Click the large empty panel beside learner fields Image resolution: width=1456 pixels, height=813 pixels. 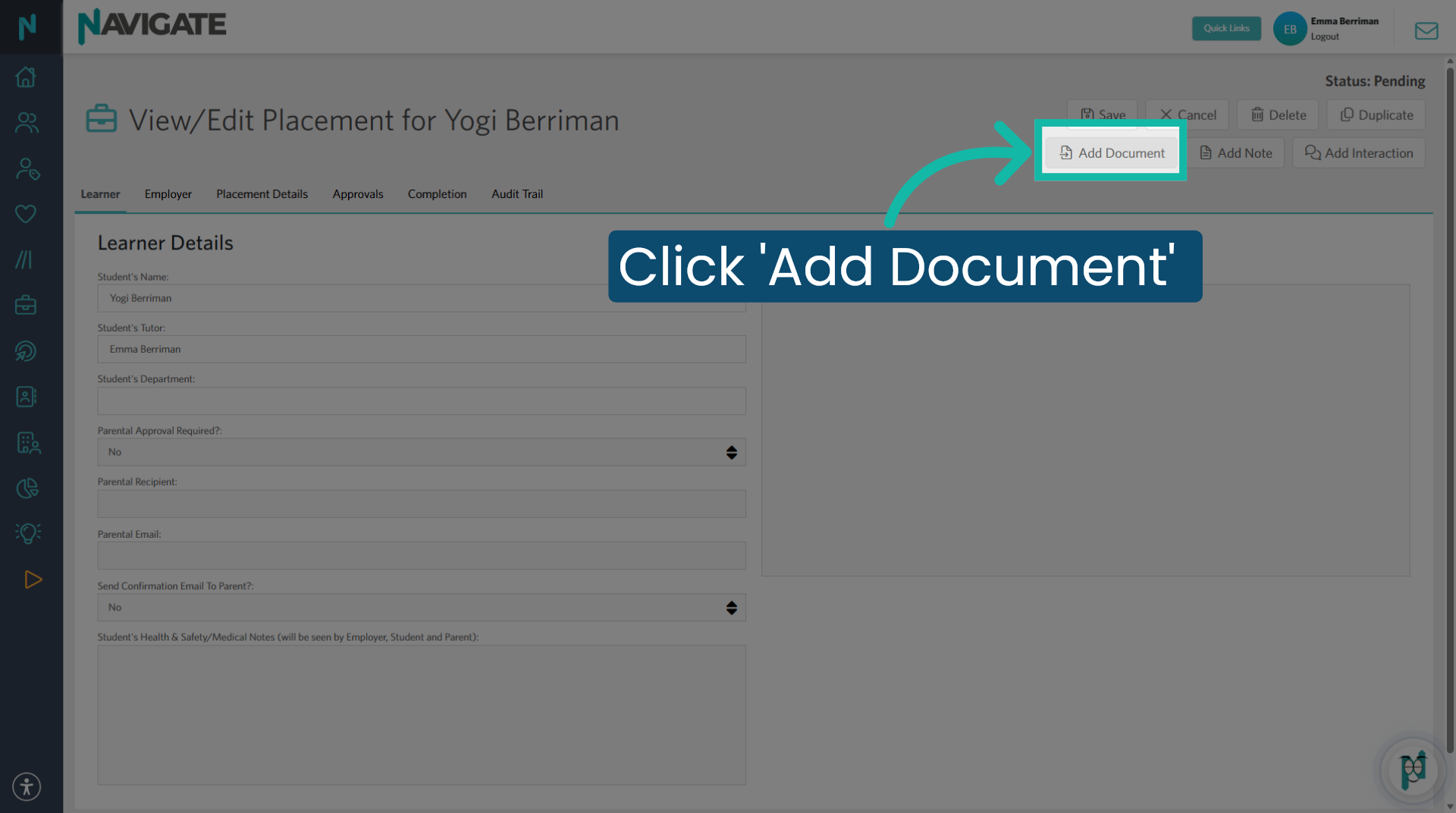[x=1086, y=430]
